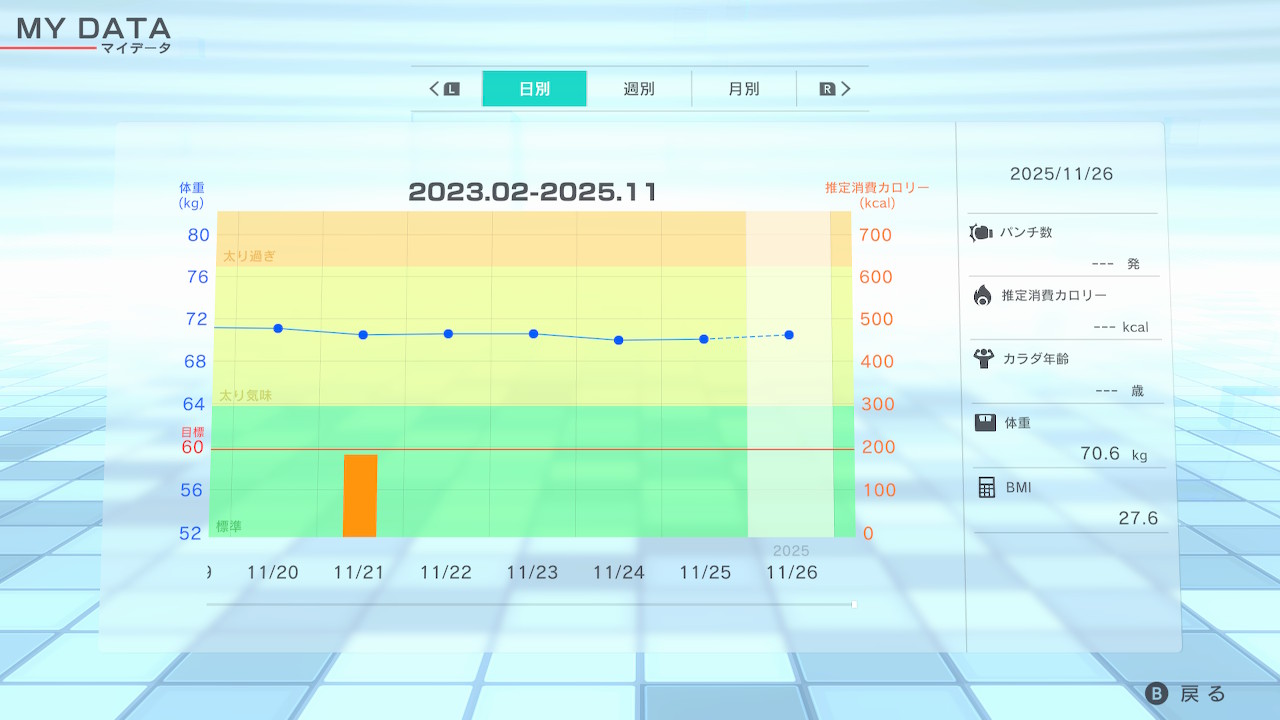
Task: Switch to the 月別 monthly tab
Action: [x=743, y=89]
